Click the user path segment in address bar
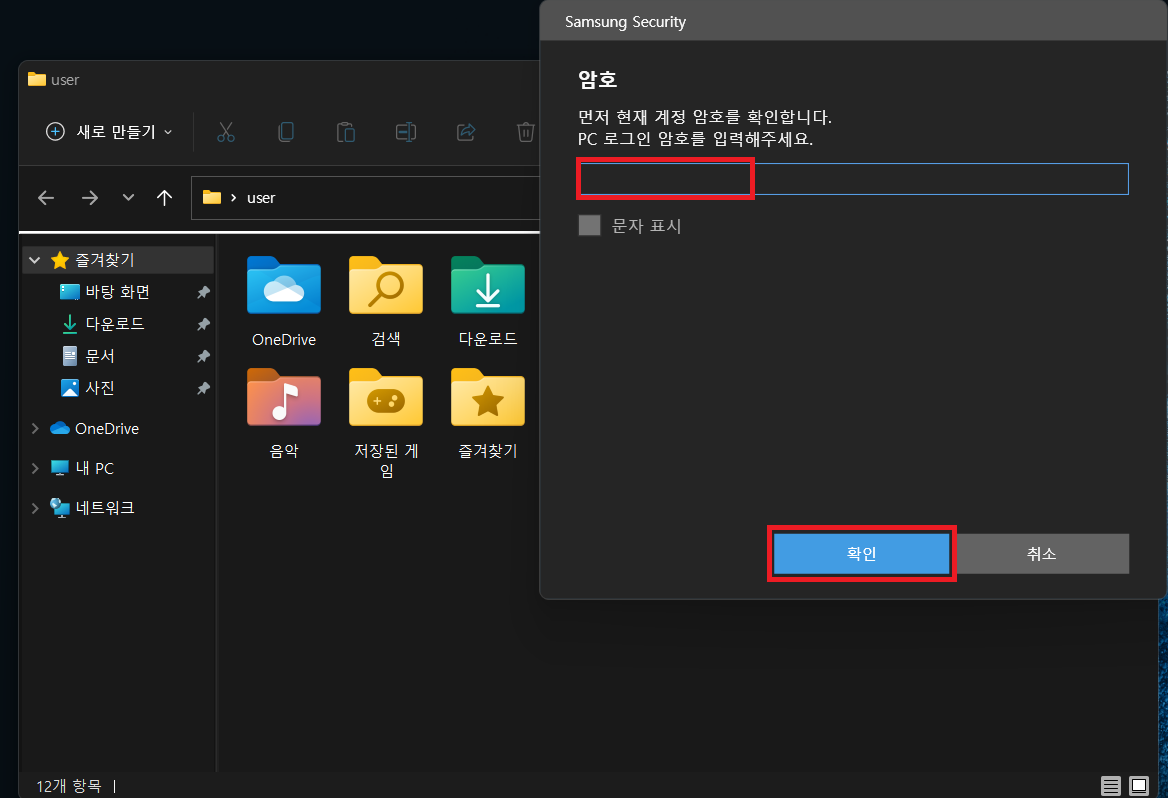The image size is (1168, 798). [x=261, y=198]
